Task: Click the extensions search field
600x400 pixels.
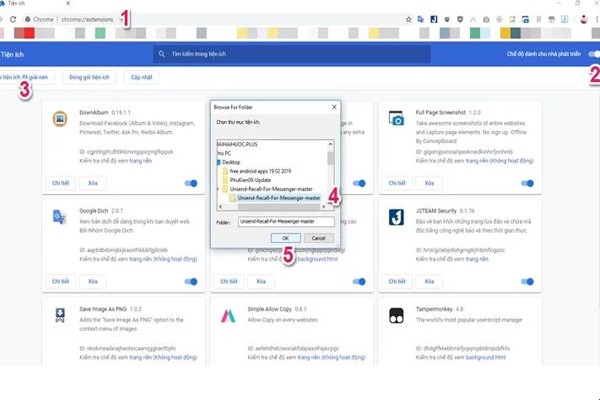Action: (292, 54)
